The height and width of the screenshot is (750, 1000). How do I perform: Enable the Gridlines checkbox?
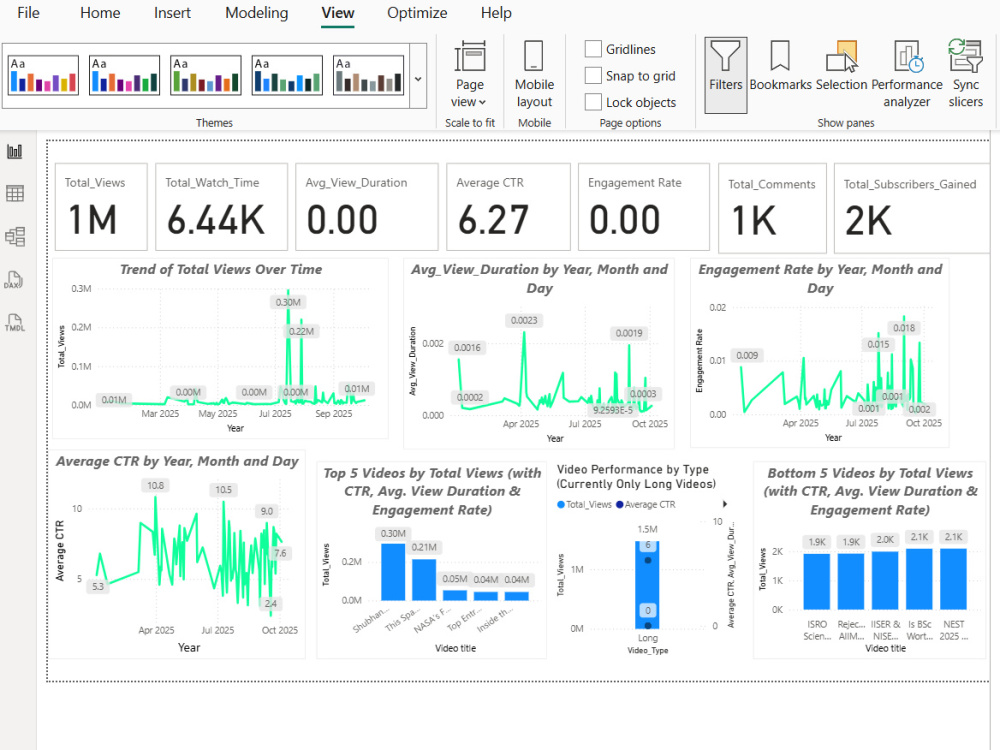pos(593,49)
